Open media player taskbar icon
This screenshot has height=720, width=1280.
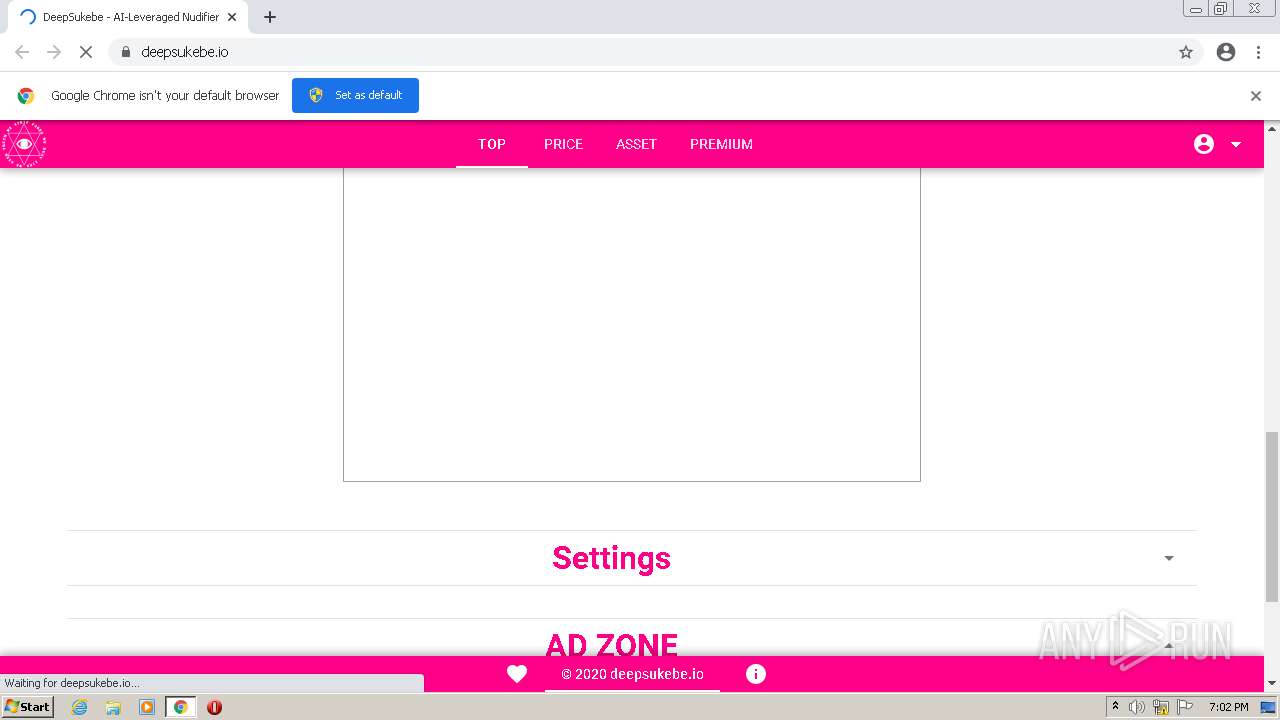[x=147, y=707]
